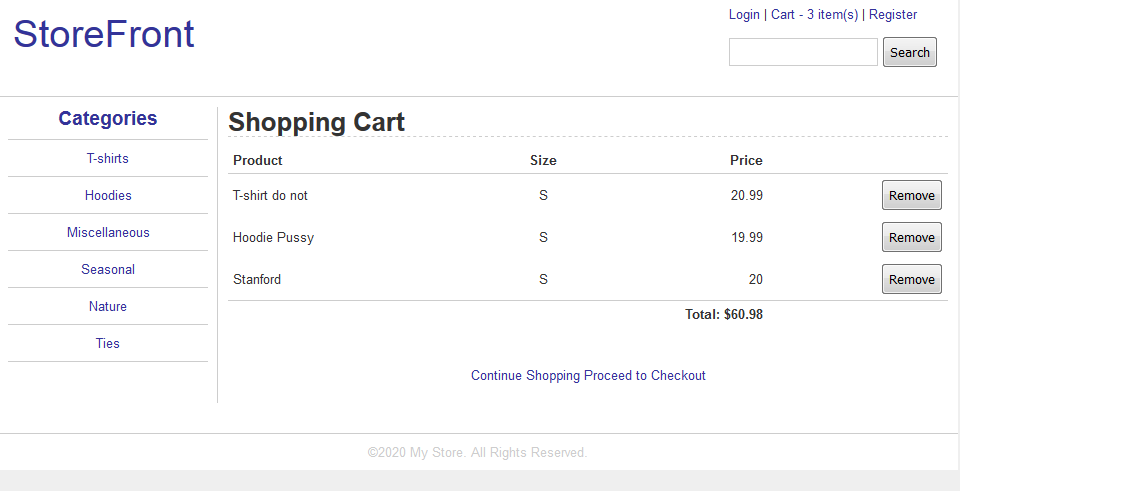Image resolution: width=1132 pixels, height=500 pixels.
Task: Go to the Register page
Action: pyautogui.click(x=893, y=14)
